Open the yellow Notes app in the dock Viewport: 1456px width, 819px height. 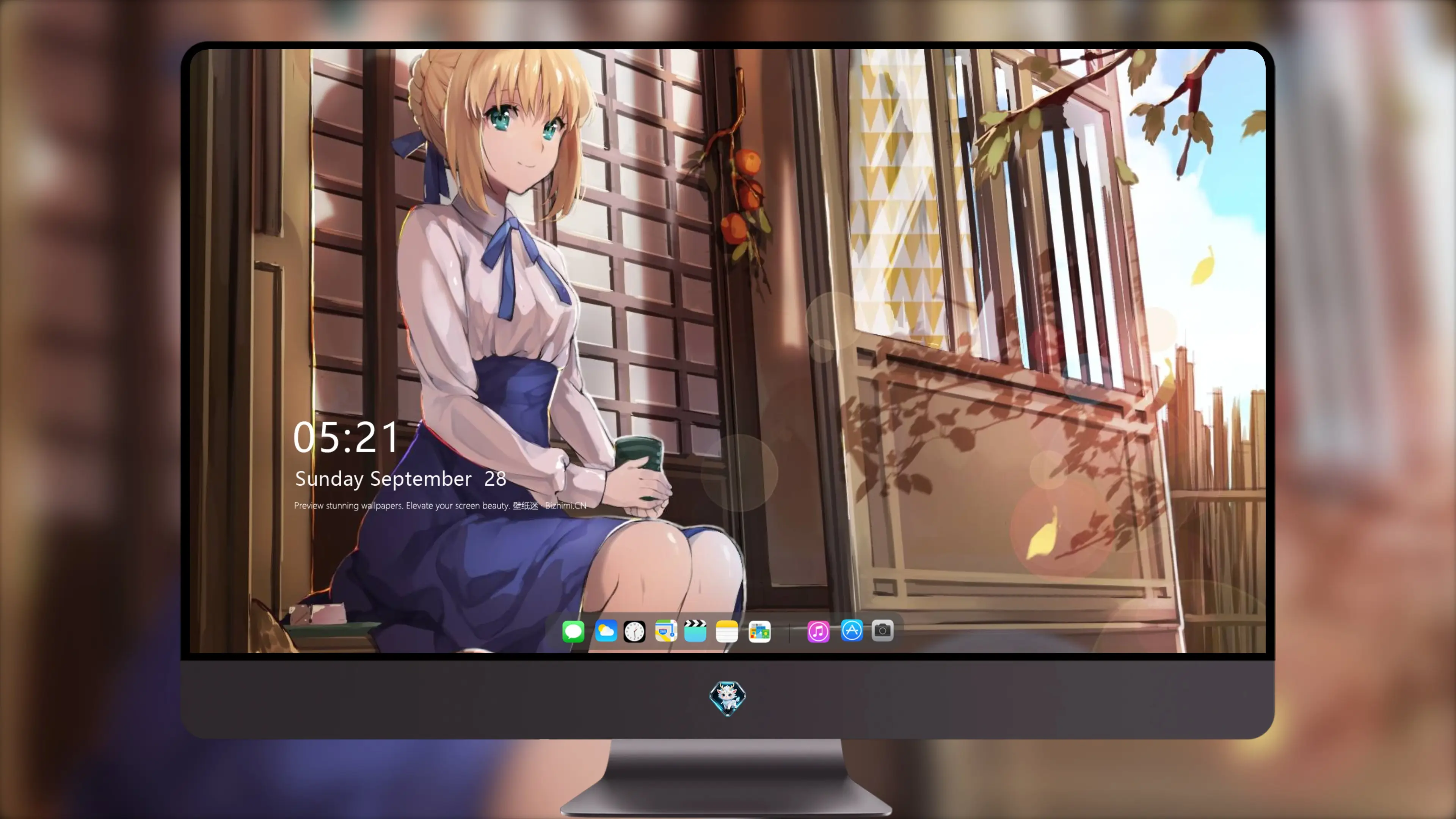(727, 631)
